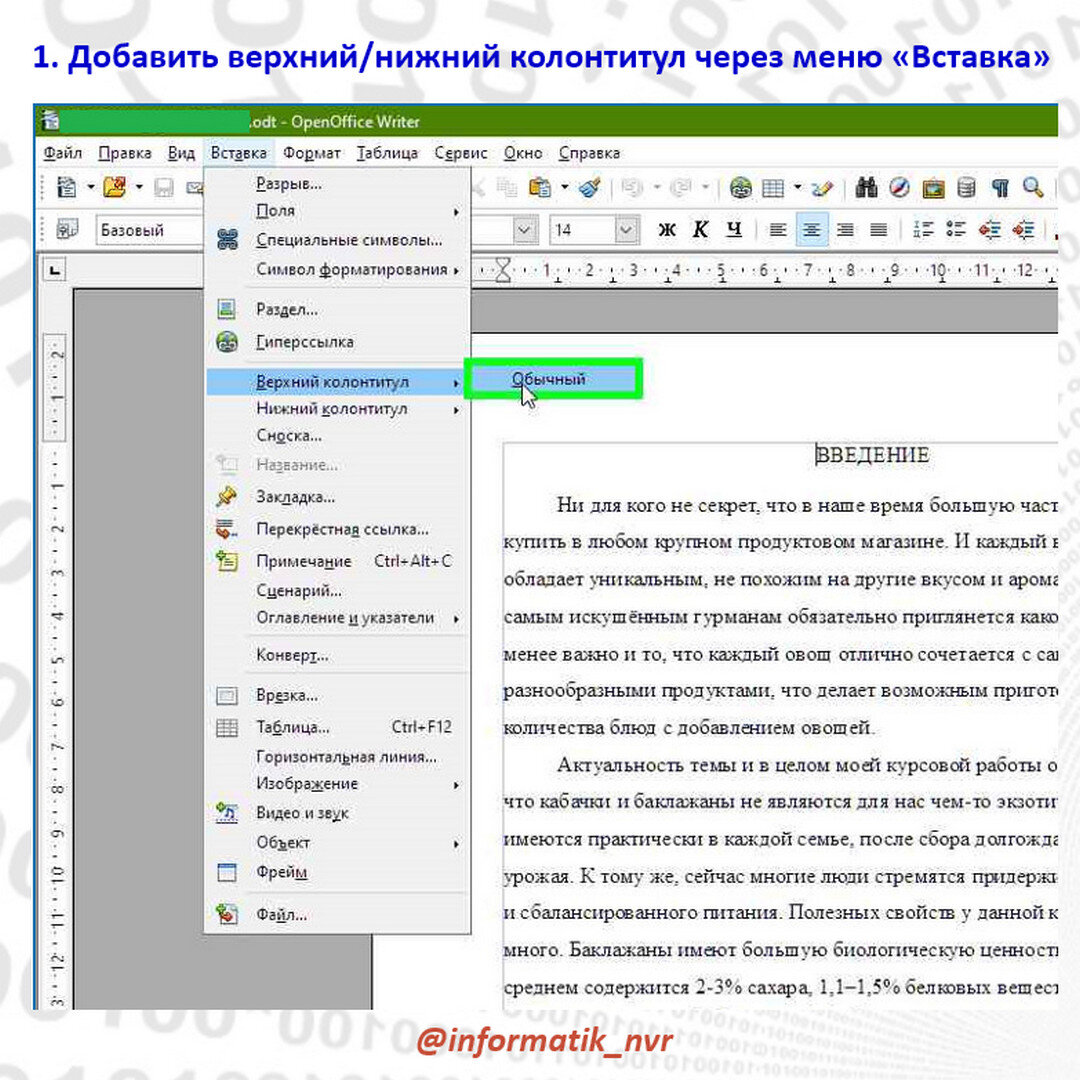
Task: Choose Специальные символы menu entry
Action: 338,240
